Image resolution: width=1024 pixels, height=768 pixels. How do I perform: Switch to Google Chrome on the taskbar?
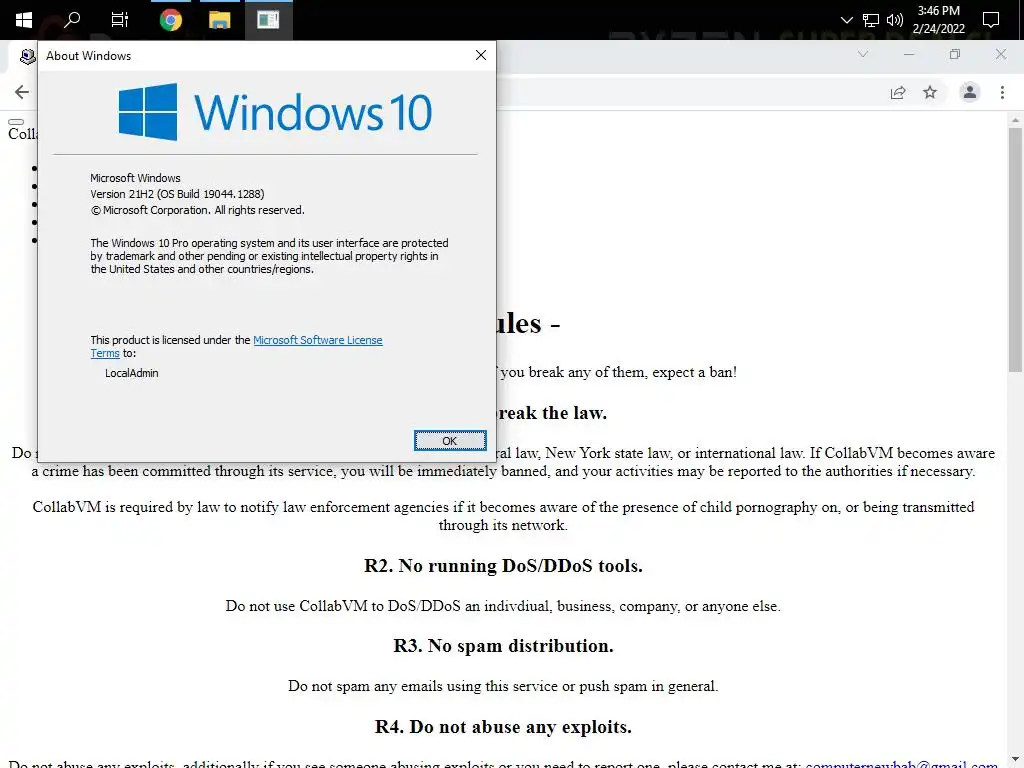click(170, 20)
